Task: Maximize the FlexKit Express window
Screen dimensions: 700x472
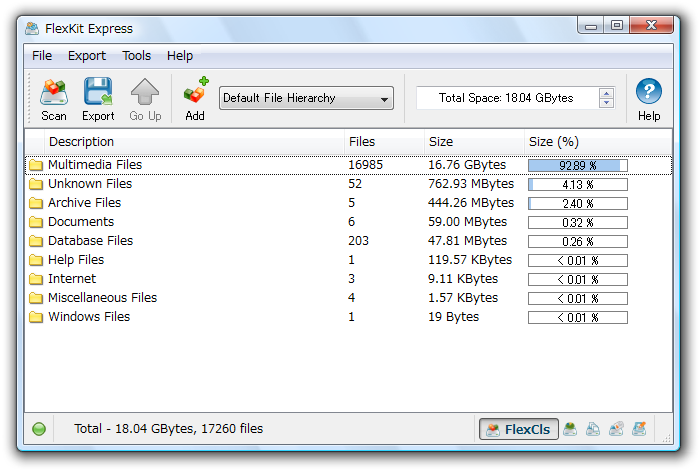Action: (617, 26)
